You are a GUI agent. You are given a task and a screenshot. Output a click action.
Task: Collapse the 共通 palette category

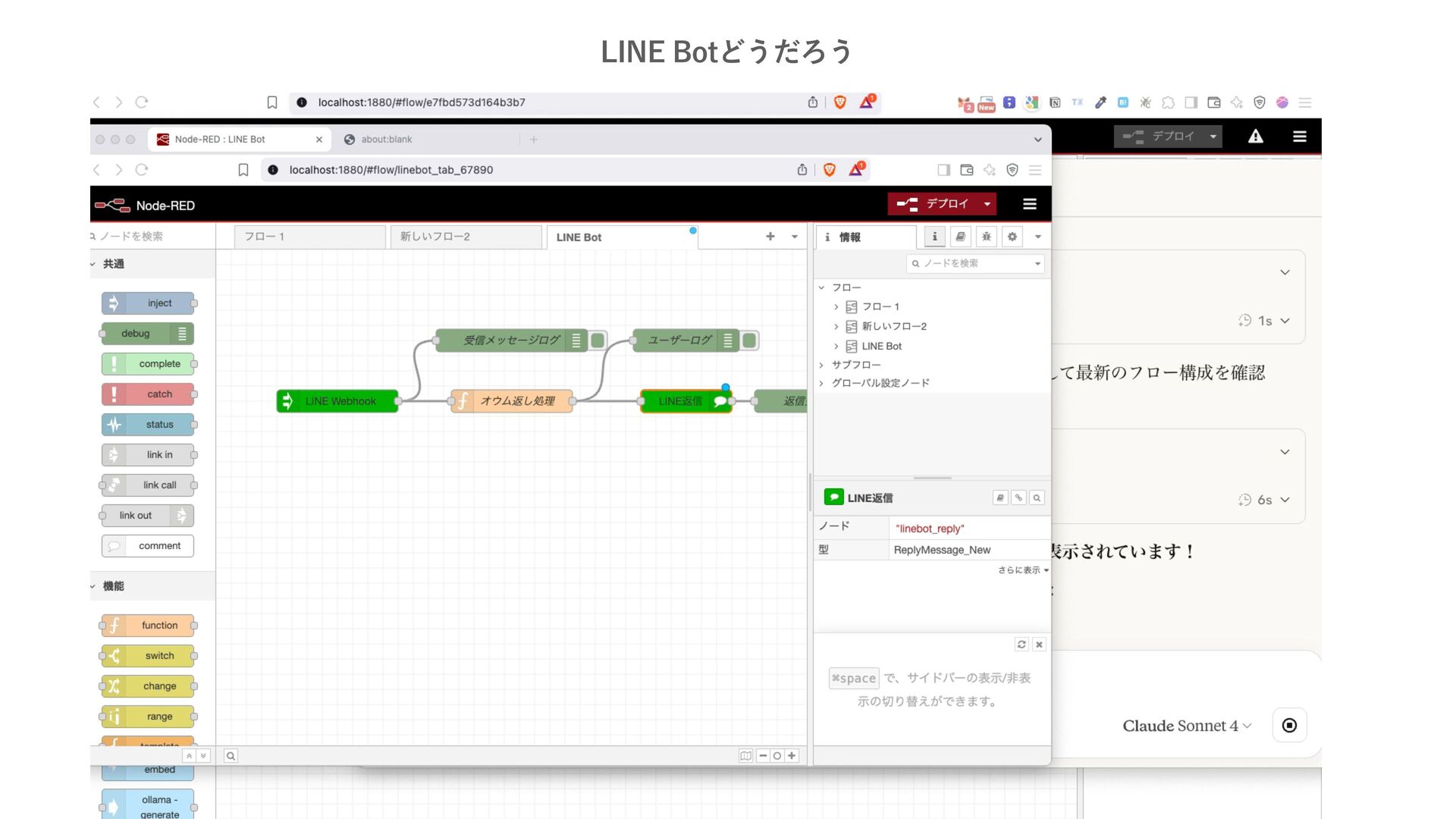click(x=152, y=264)
